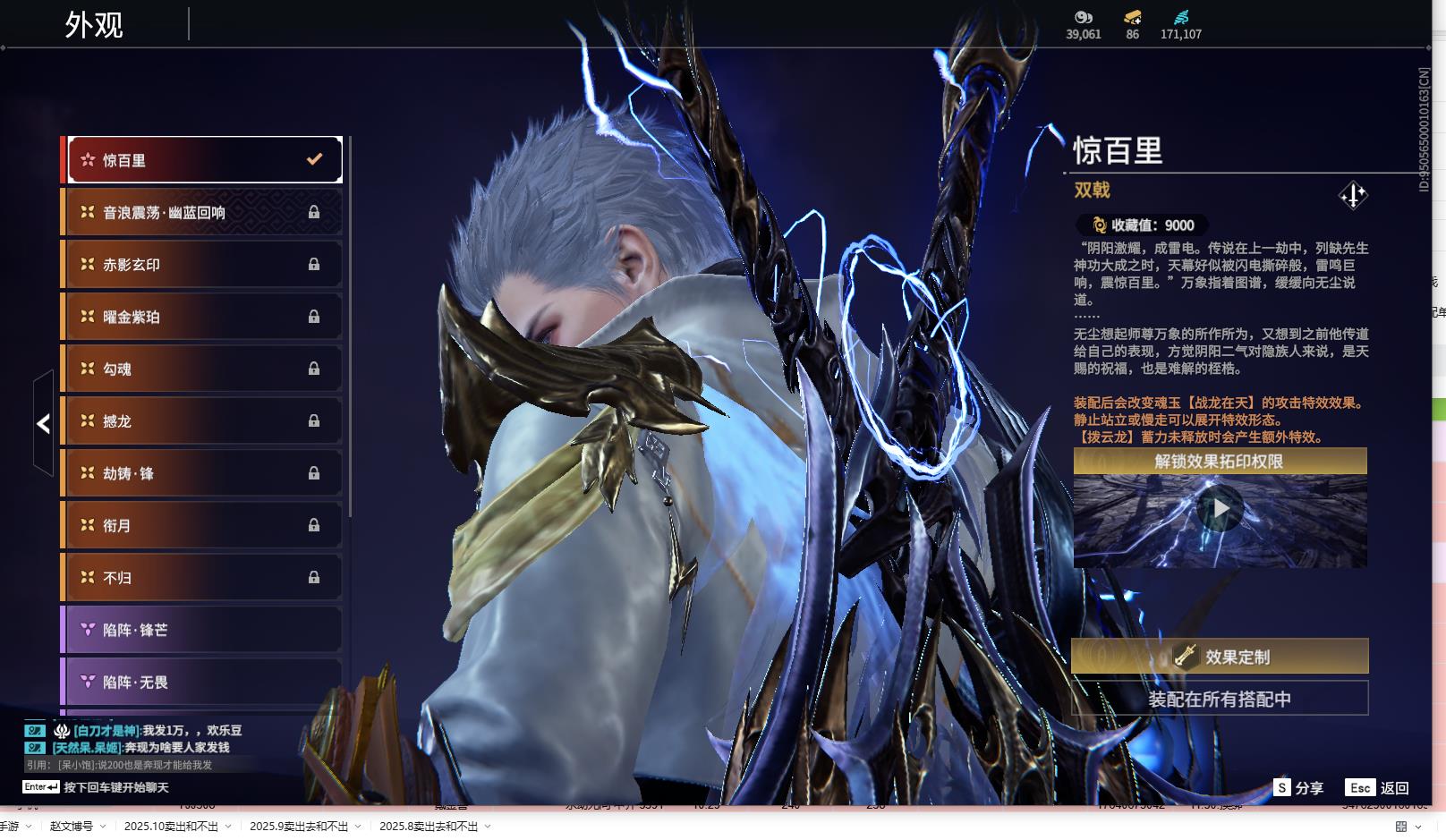Screen dimensions: 1446x840
Task: Click the purple emblem icon beside 陷阵·锋芒
Action: (x=88, y=630)
